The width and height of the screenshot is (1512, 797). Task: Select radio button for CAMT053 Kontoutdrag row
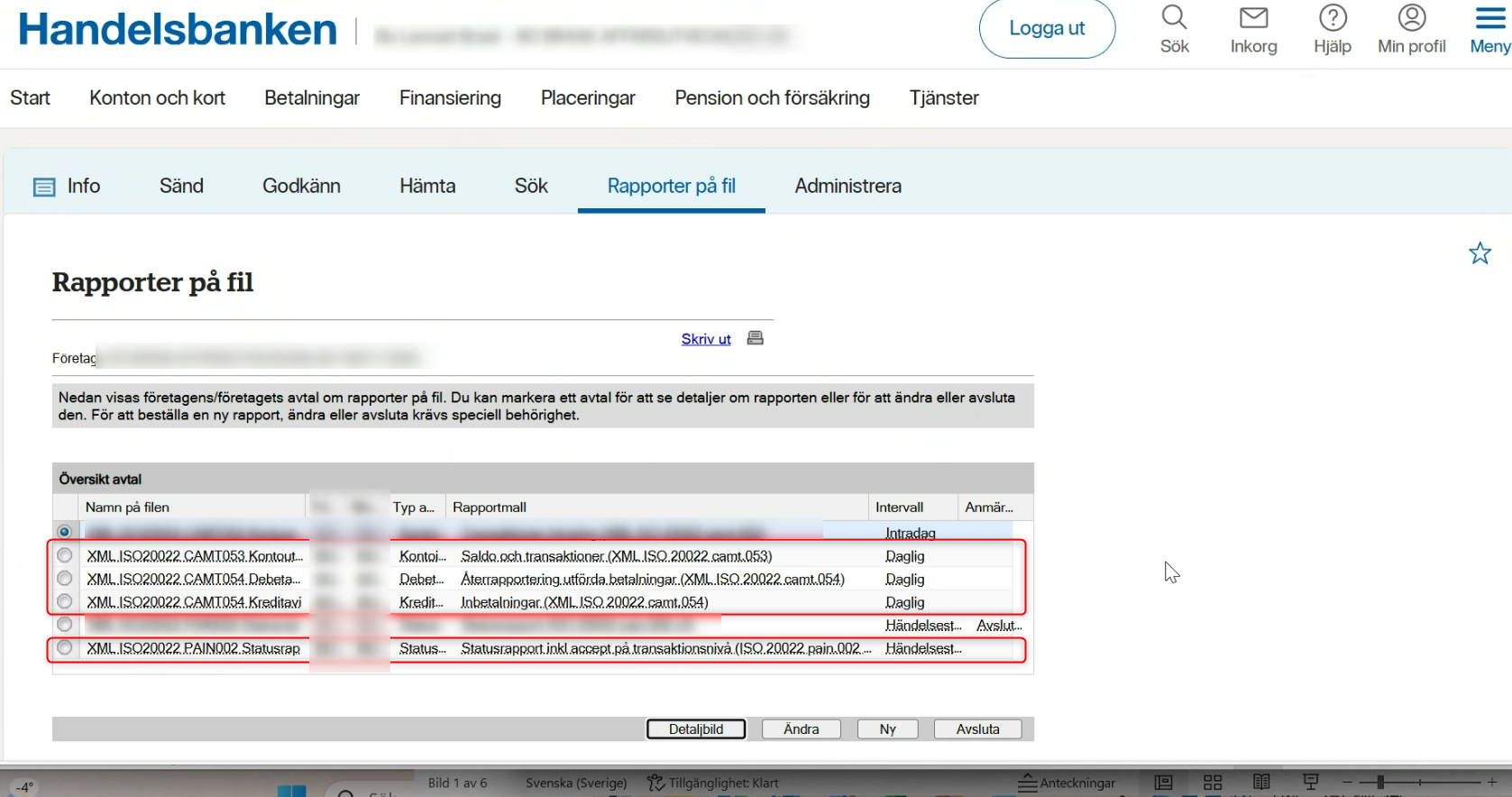click(x=65, y=555)
